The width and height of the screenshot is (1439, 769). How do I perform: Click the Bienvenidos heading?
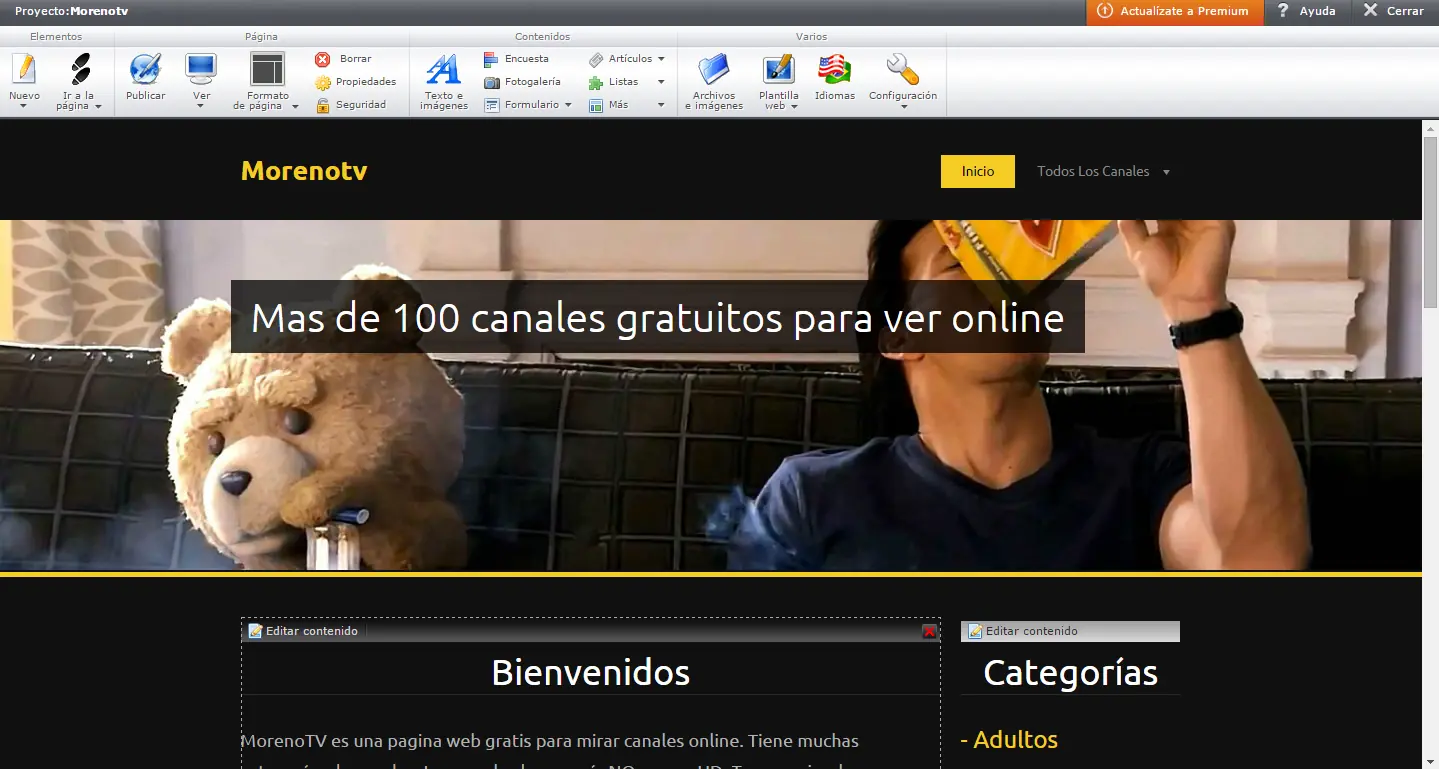click(590, 672)
